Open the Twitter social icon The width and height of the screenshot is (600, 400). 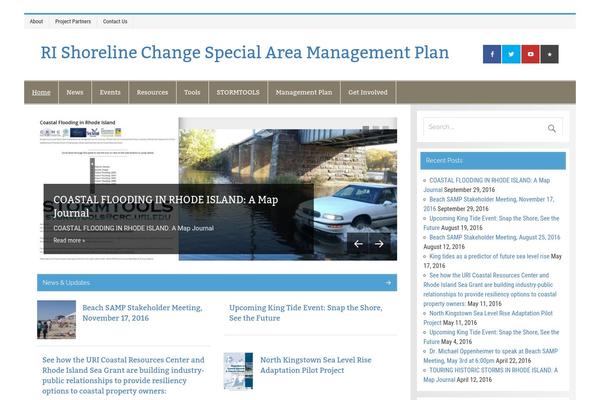click(511, 54)
